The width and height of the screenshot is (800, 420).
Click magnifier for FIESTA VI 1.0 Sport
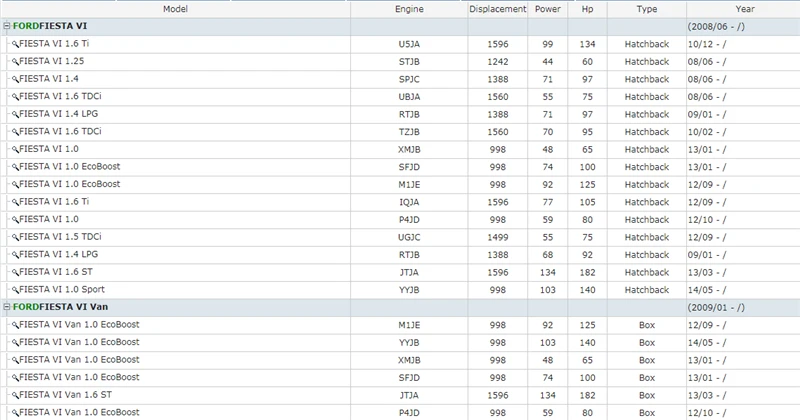click(15, 290)
